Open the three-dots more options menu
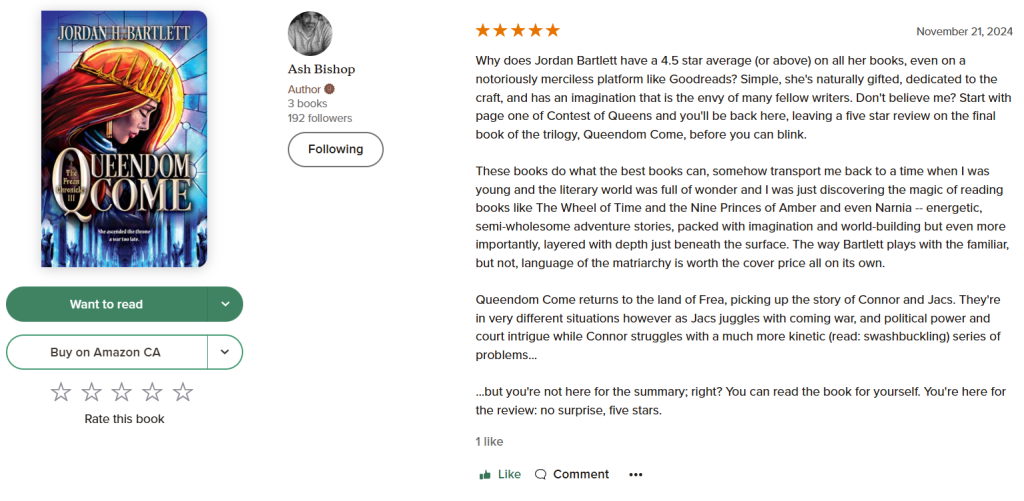Viewport: 1024px width, 501px height. pos(636,475)
